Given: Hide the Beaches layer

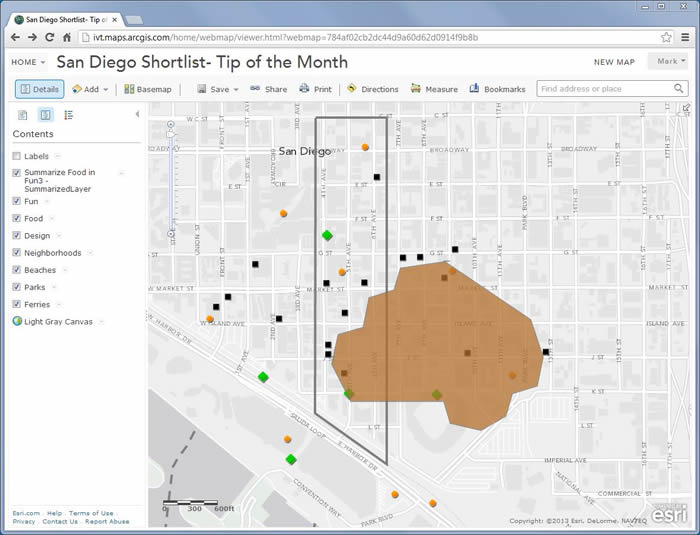Looking at the screenshot, I should (x=17, y=270).
